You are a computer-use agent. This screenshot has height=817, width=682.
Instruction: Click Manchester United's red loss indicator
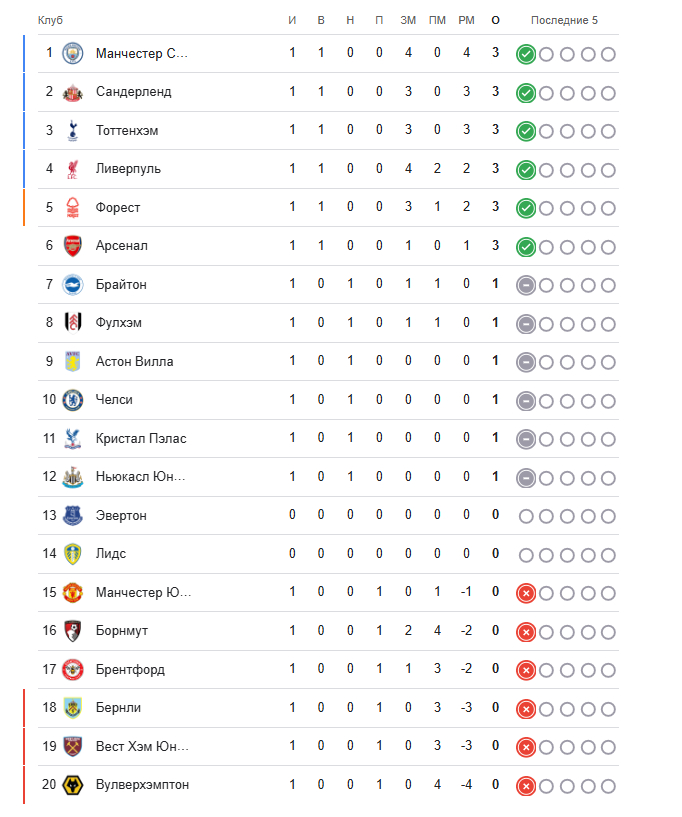(526, 593)
